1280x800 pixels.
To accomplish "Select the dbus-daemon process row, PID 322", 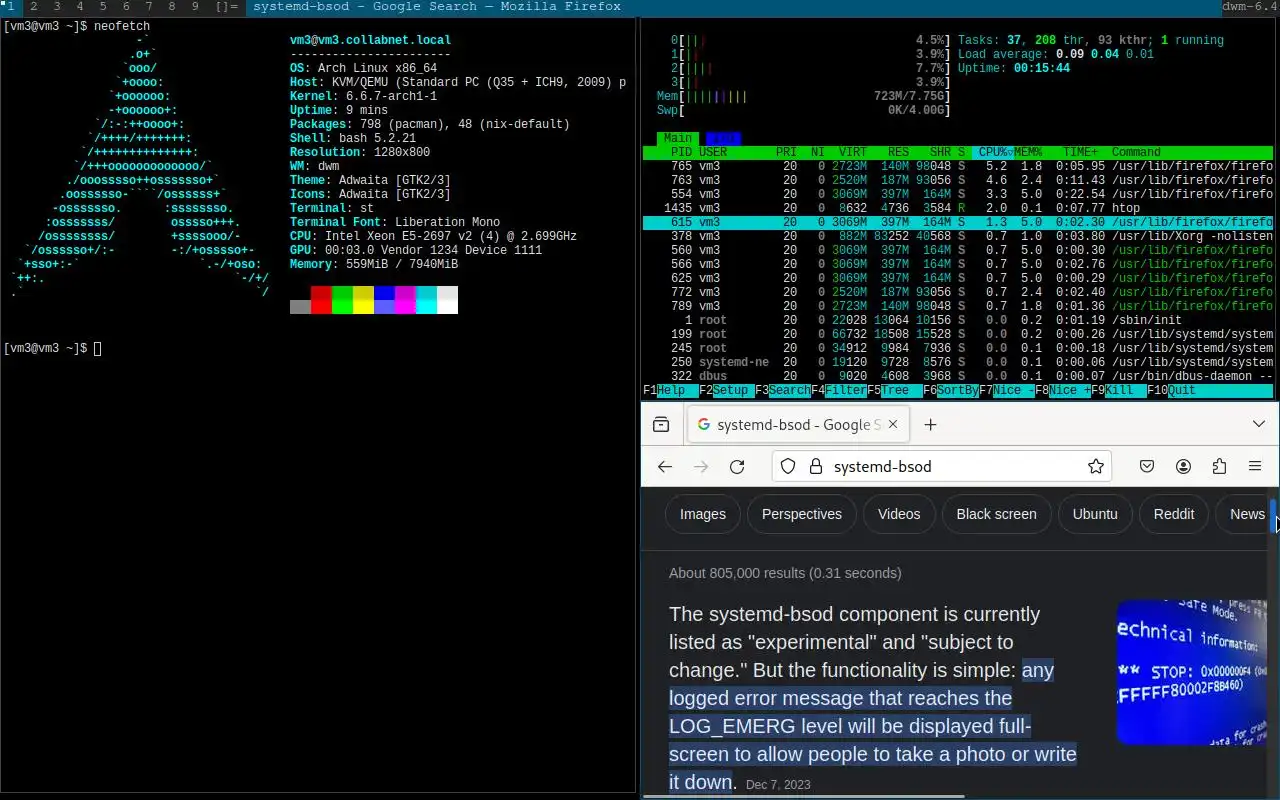I will [x=958, y=376].
